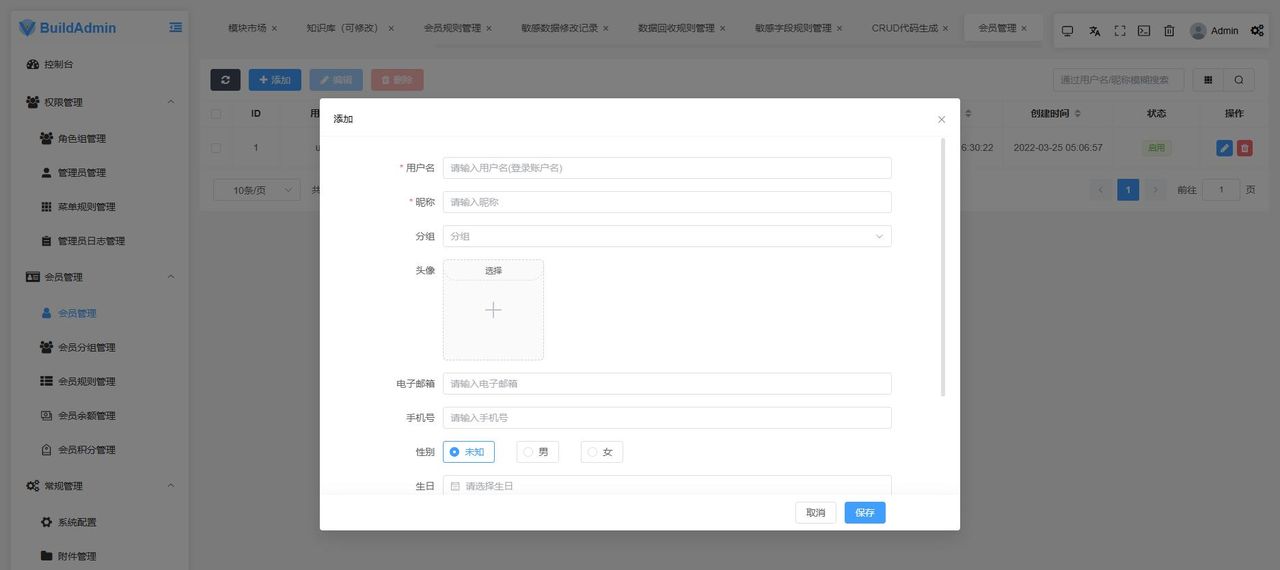Click the plus avatar upload area
1280x570 pixels.
click(493, 310)
